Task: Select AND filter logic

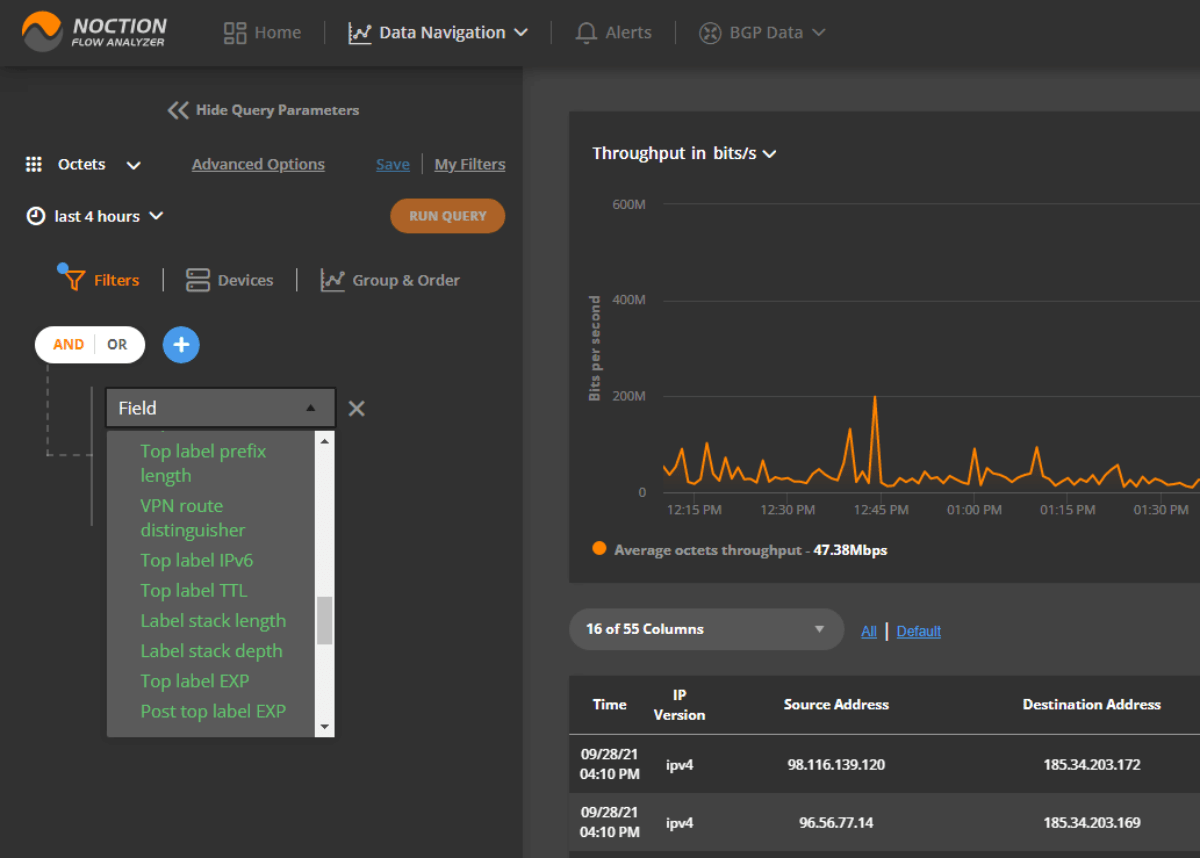Action: click(68, 345)
